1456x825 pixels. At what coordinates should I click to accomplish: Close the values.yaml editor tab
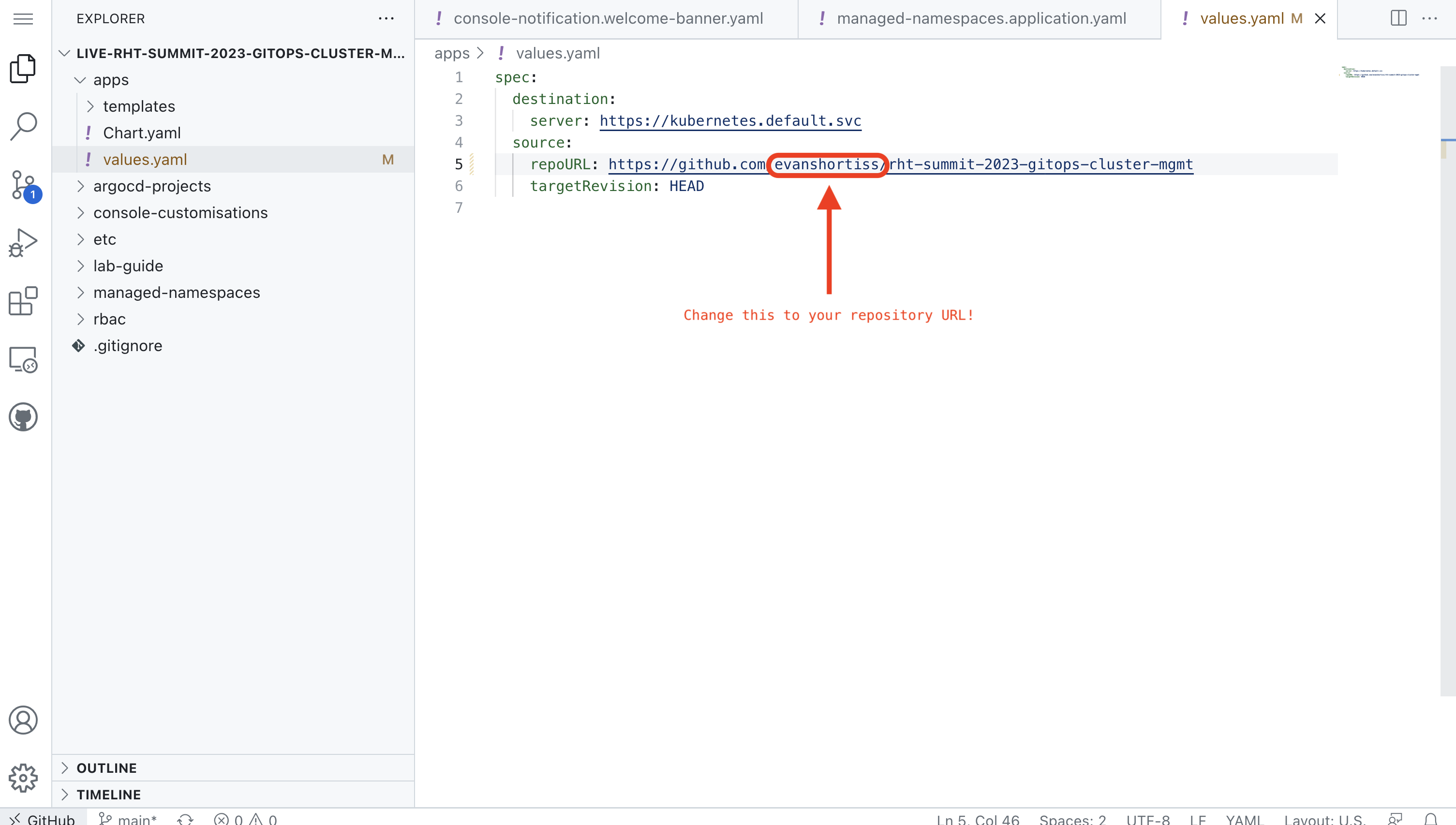pos(1320,19)
